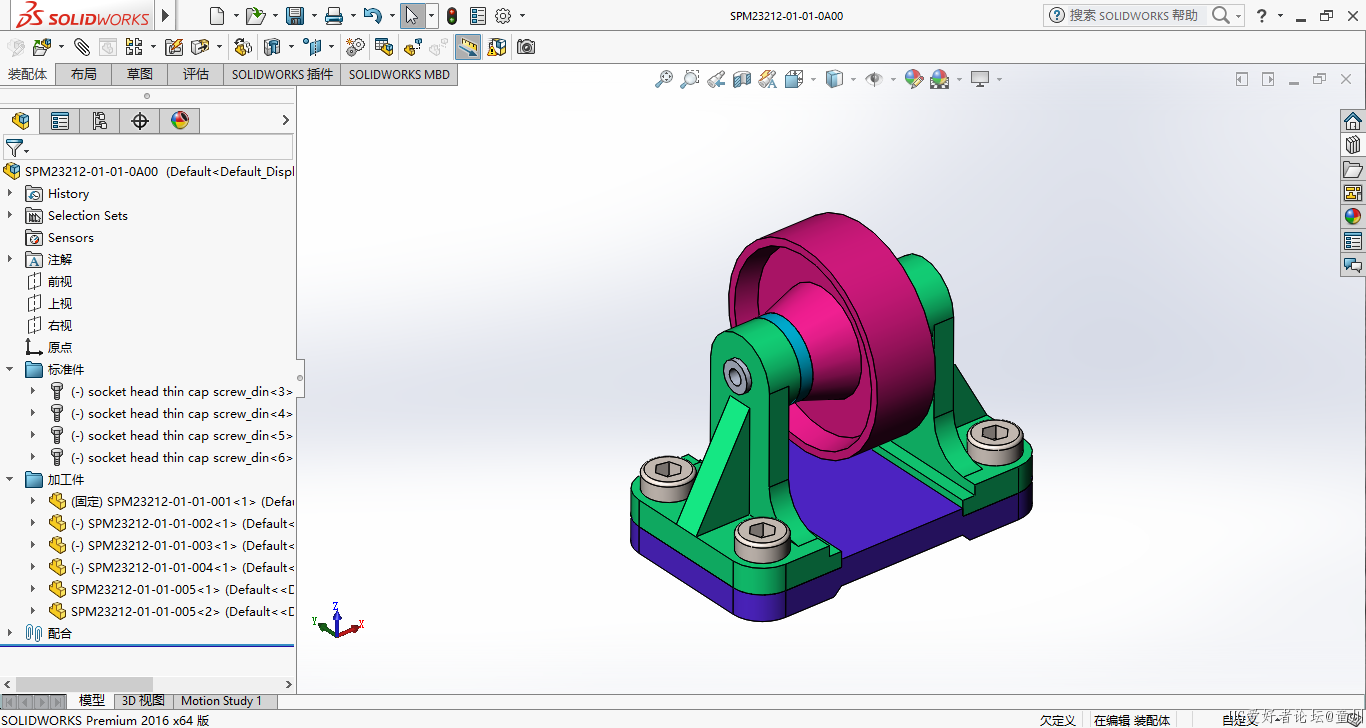Open the SOLIDWORKS 插件 tab
1366x728 pixels.
282,74
